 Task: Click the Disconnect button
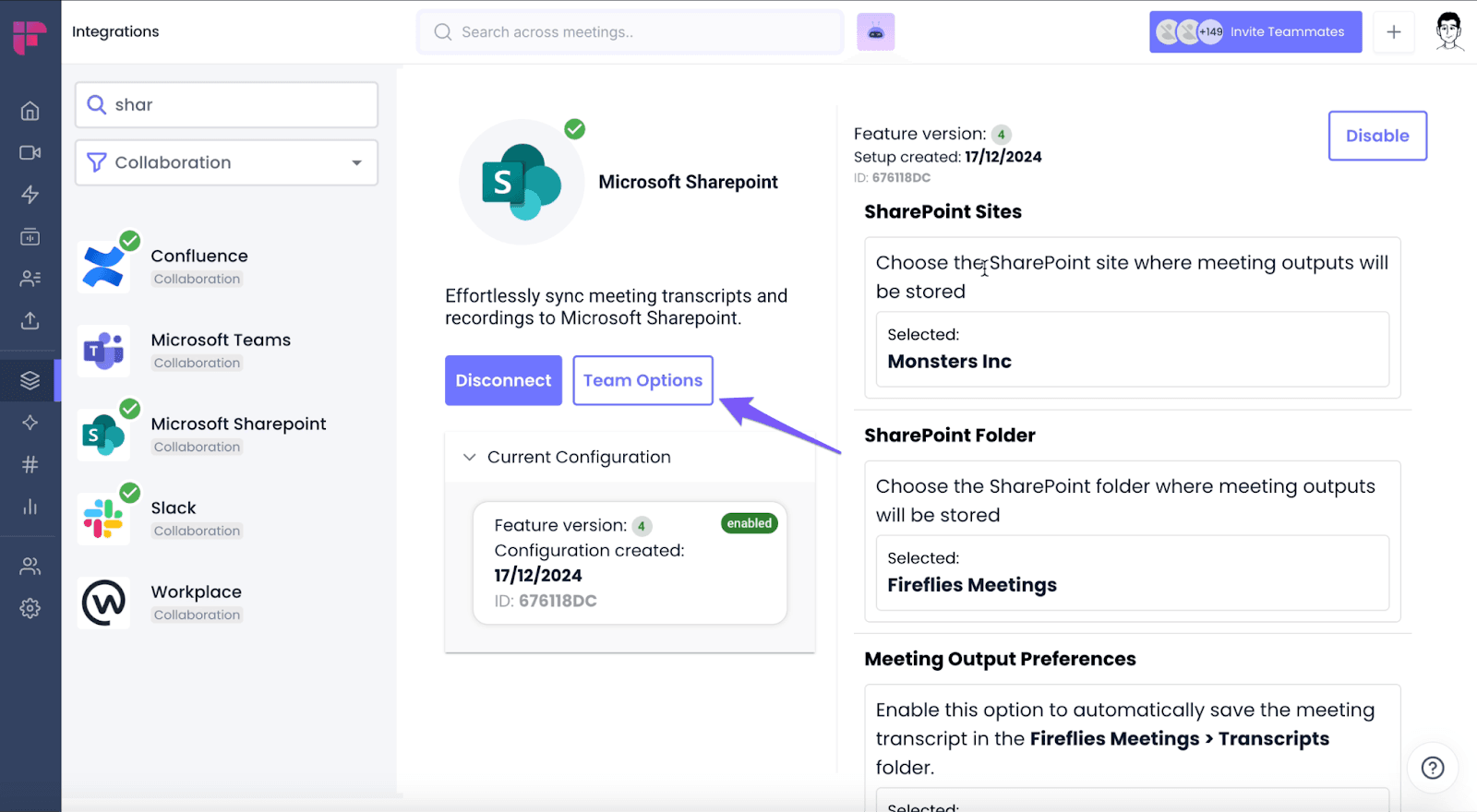pos(503,380)
